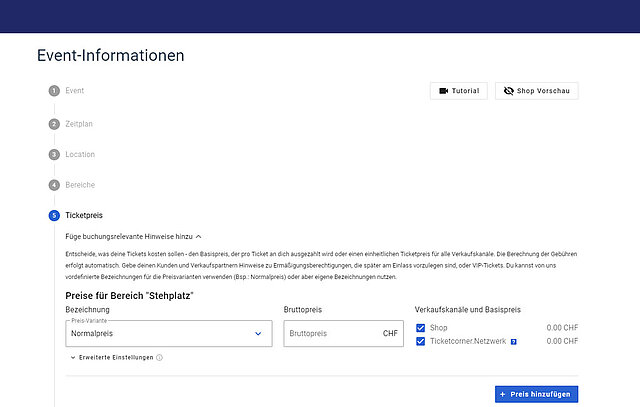Click the step 2 circle for Zeitplan
640x407 pixels.
tap(54, 124)
